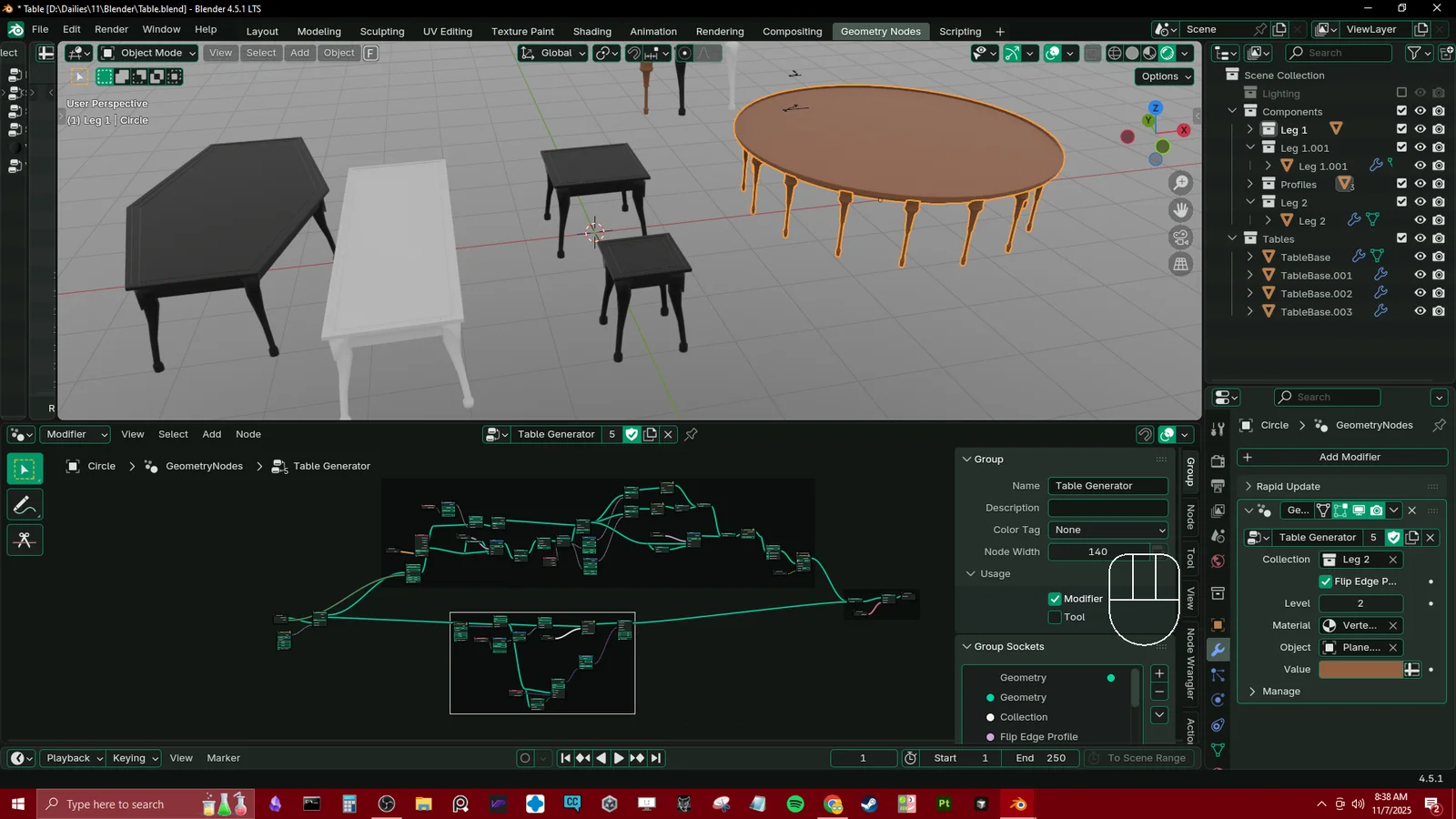
Task: Open the brown Value color swatch
Action: pyautogui.click(x=1360, y=669)
